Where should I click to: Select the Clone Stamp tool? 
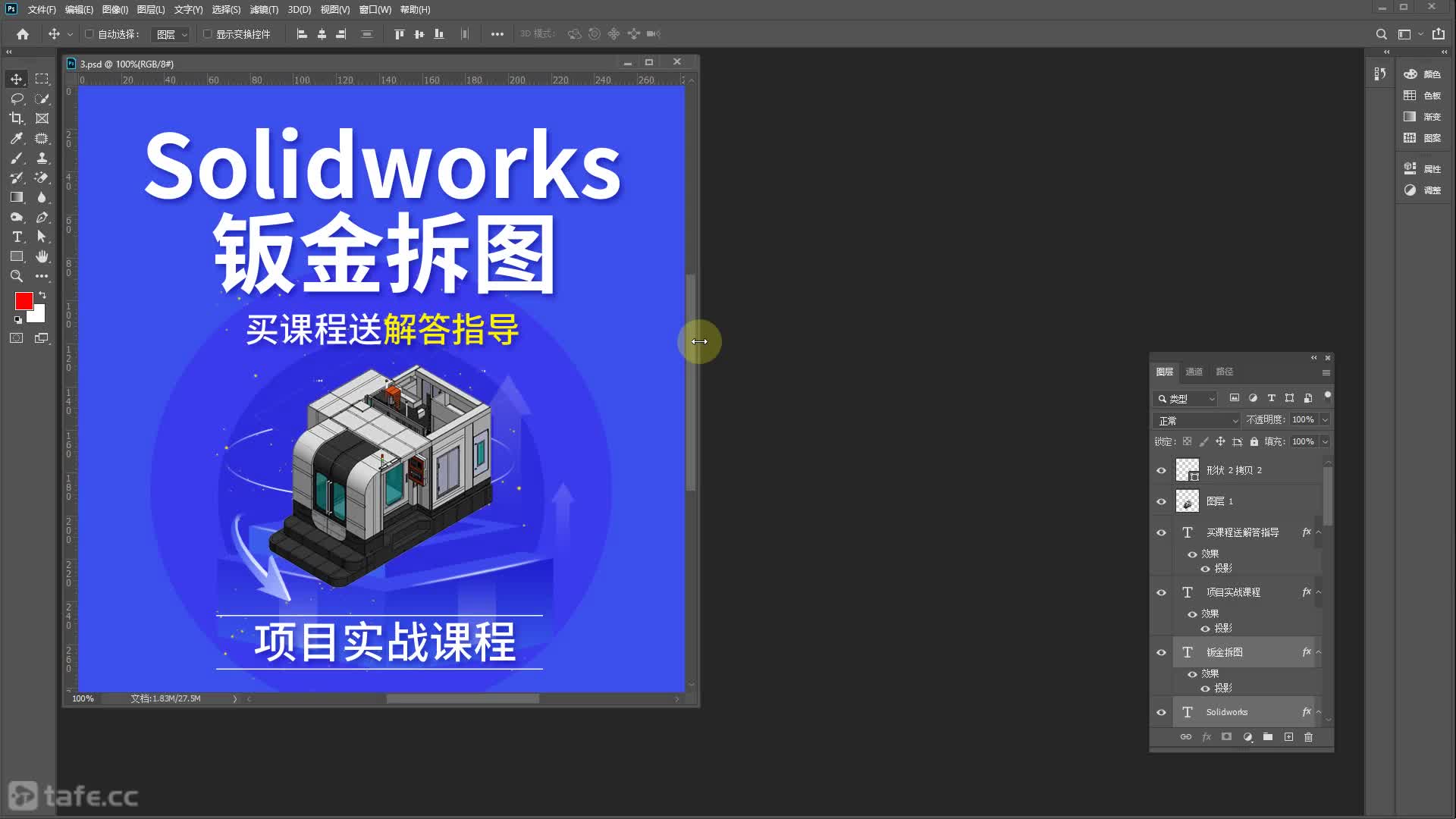pyautogui.click(x=42, y=158)
